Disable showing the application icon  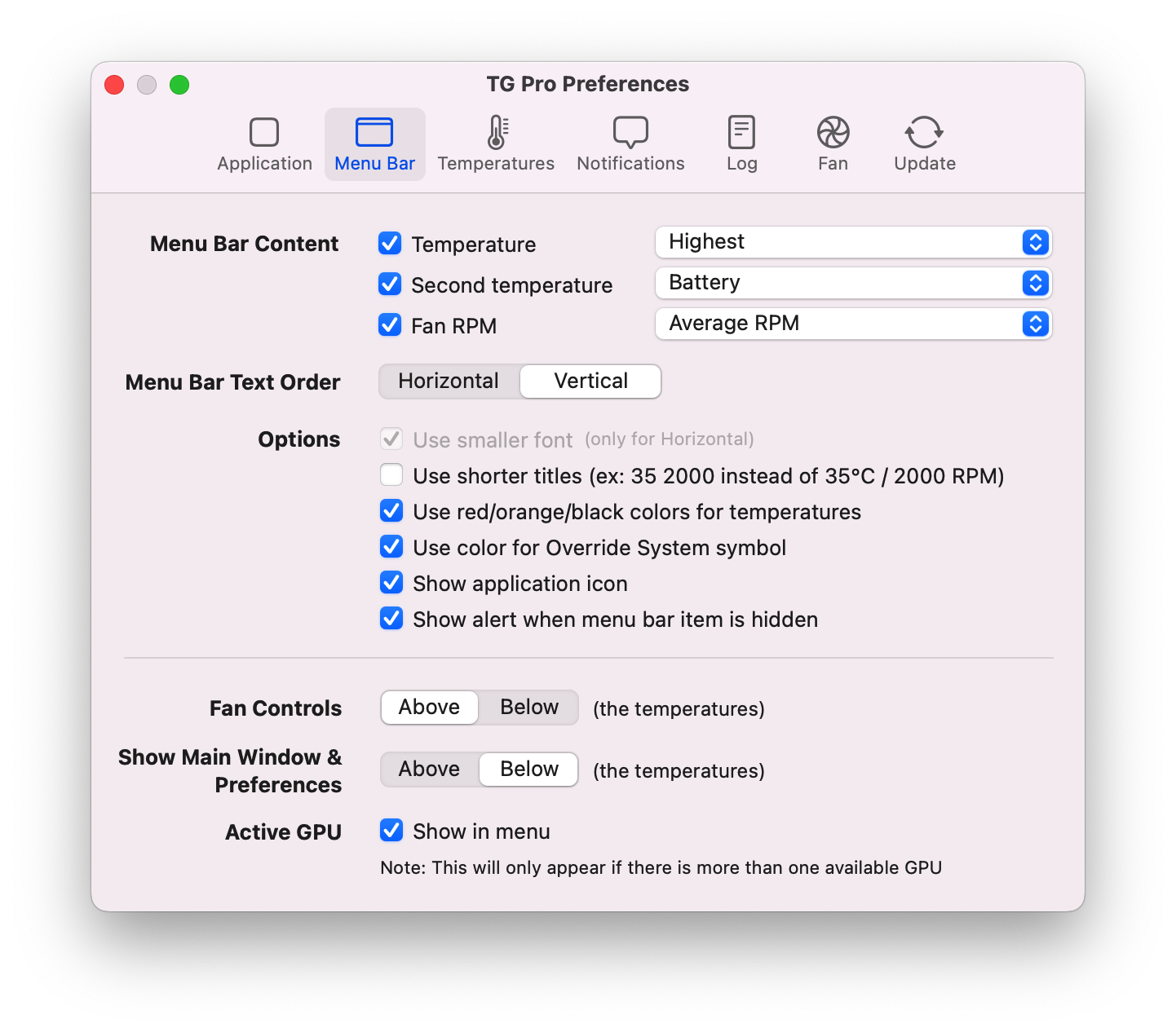(391, 582)
